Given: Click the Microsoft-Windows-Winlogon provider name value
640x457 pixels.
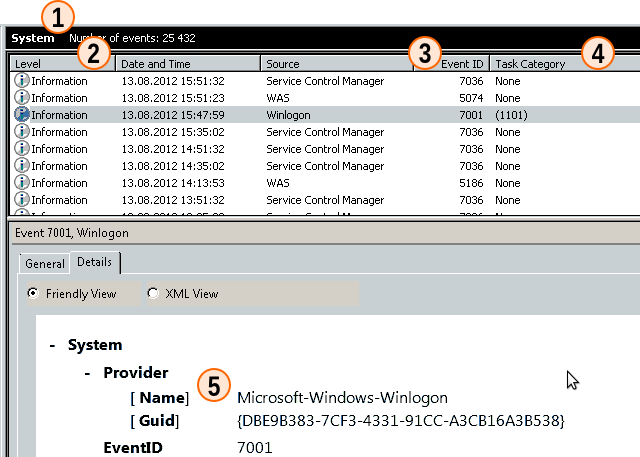Looking at the screenshot, I should click(x=342, y=397).
